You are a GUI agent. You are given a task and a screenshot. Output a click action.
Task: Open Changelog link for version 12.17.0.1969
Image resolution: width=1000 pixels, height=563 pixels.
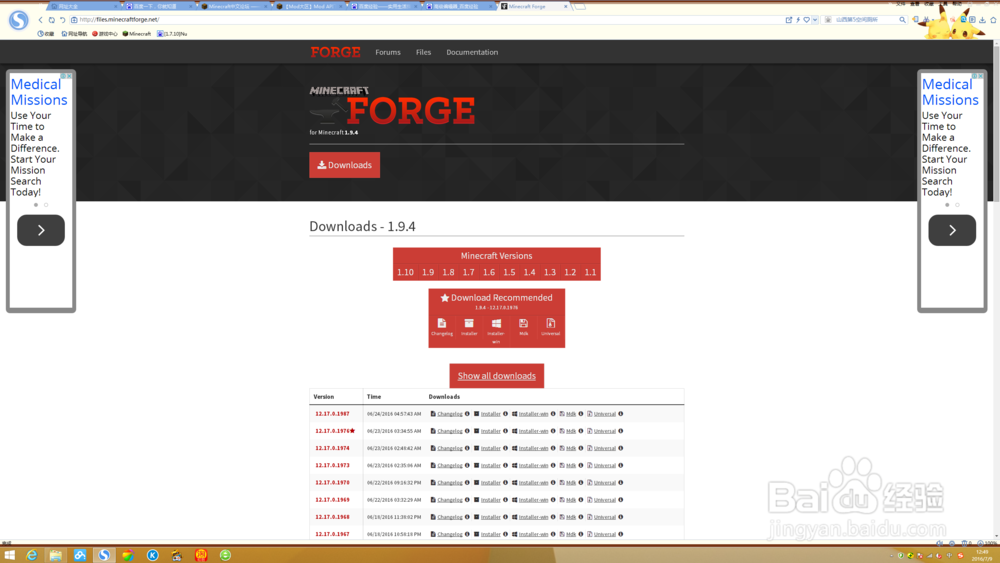[x=450, y=500]
